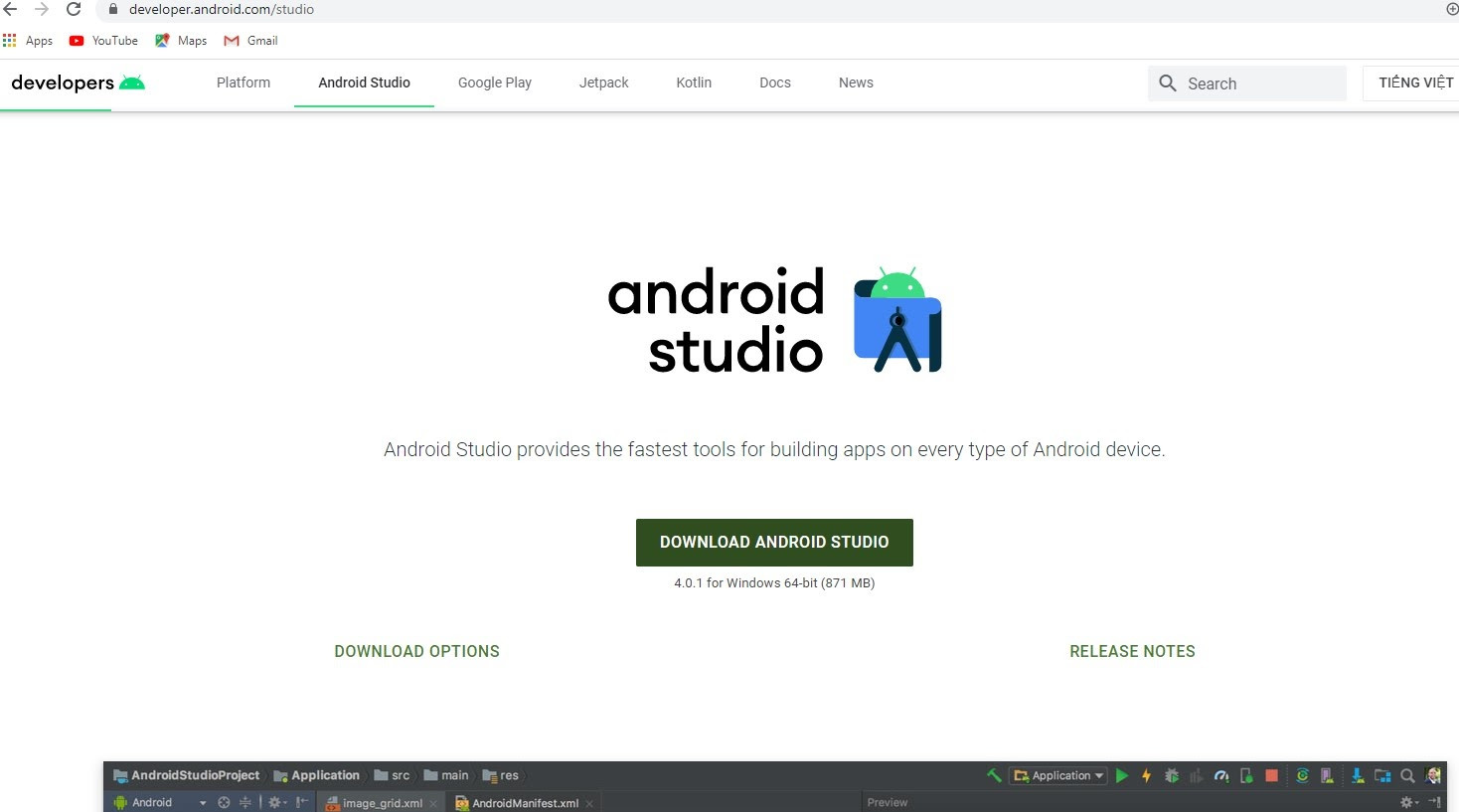The width and height of the screenshot is (1459, 812).
Task: Click the Android Studio compass logo image
Action: [897, 320]
